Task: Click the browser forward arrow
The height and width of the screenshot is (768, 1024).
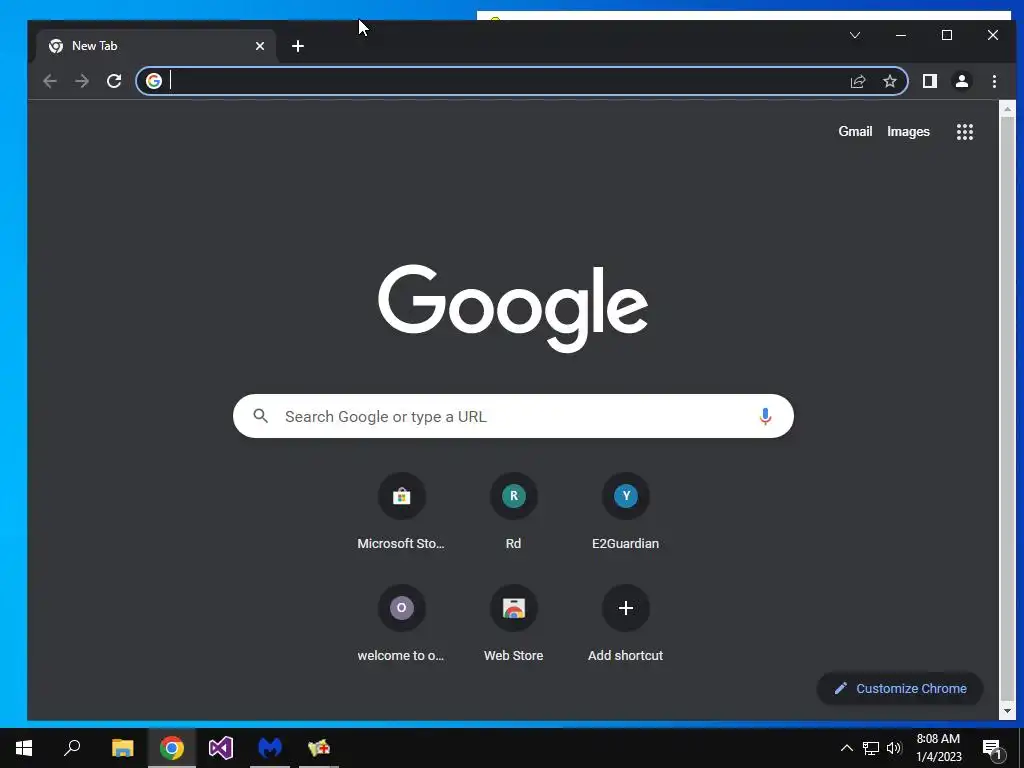Action: tap(82, 81)
